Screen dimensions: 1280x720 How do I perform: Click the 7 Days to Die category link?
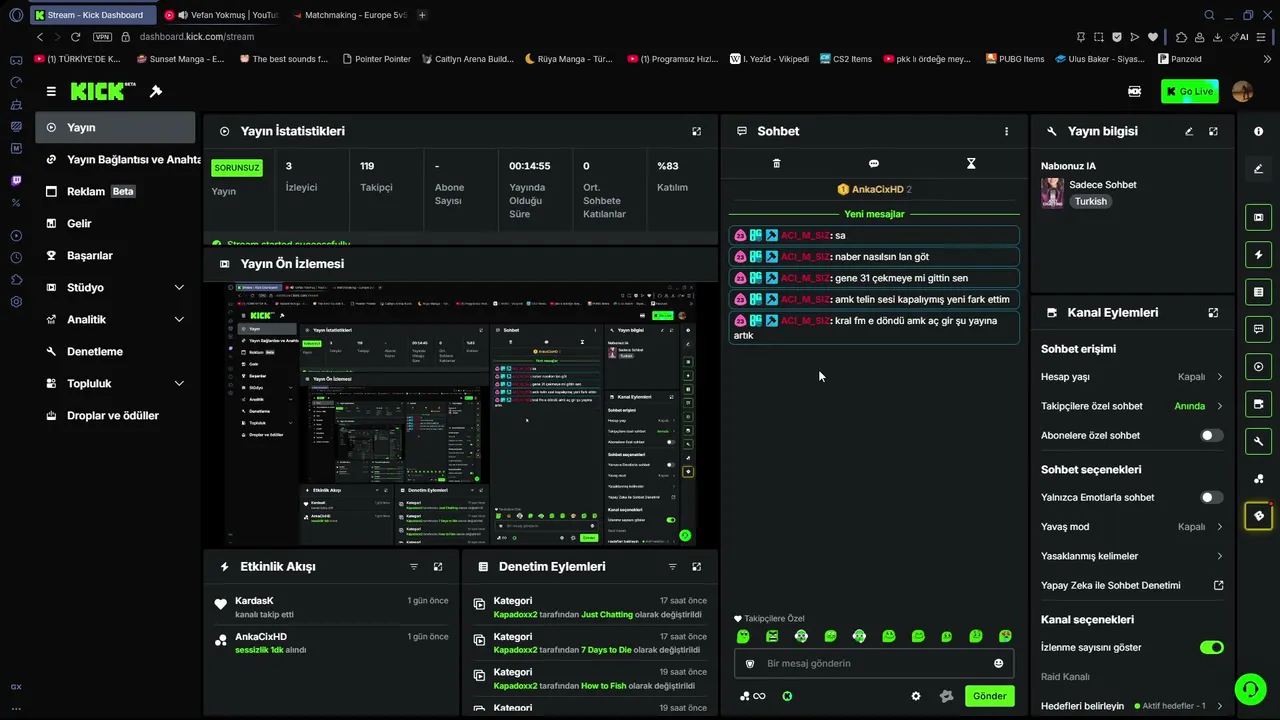606,650
